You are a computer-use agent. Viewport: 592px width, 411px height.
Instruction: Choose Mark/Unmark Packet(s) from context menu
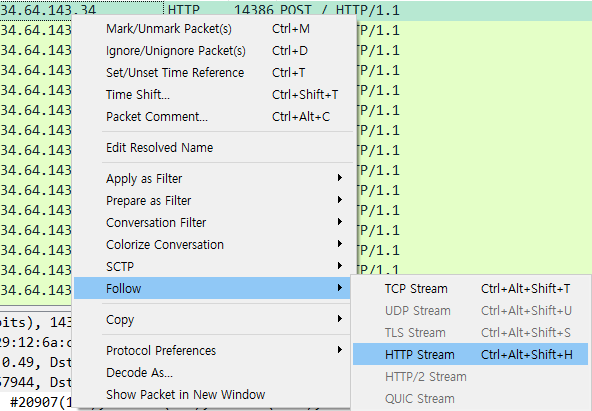click(x=213, y=29)
